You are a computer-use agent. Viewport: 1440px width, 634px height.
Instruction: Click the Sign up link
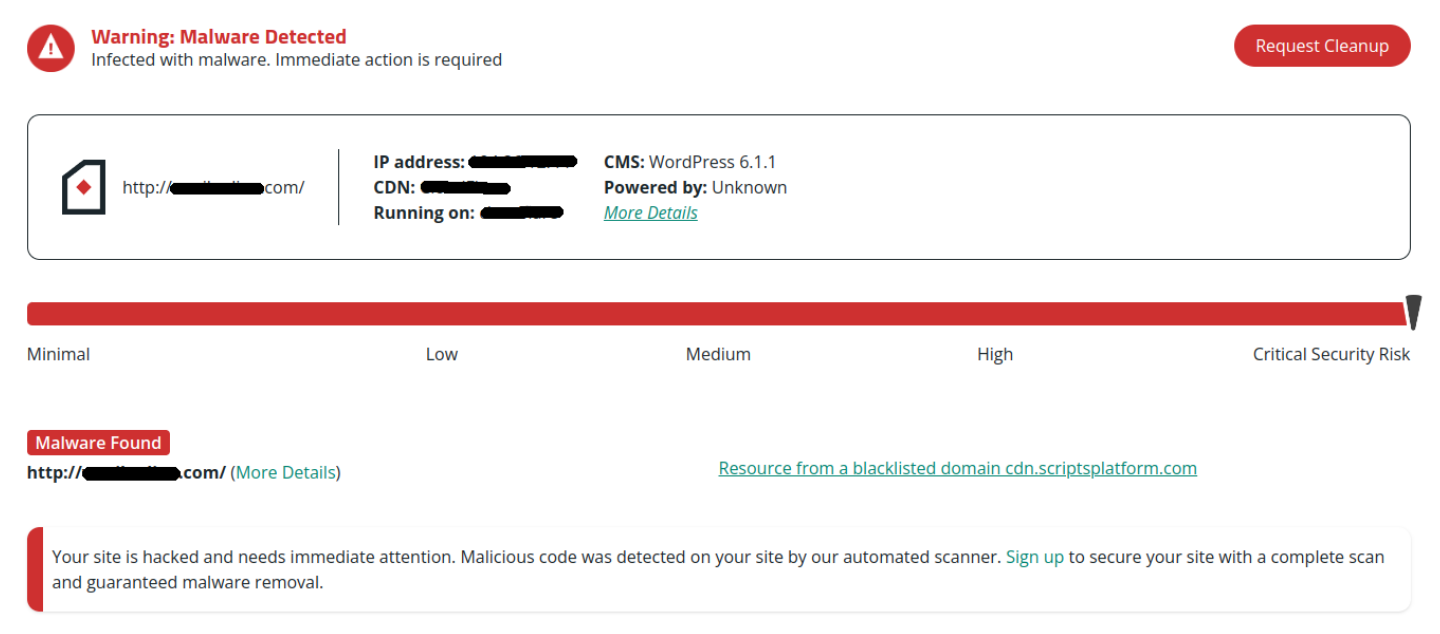tap(1035, 557)
